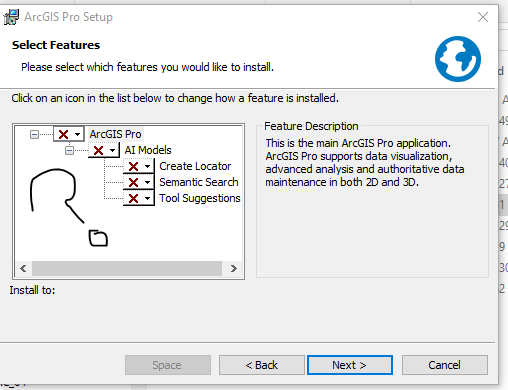Viewport: 508px width, 390px height.
Task: Open Create Locator install option dropdown
Action: pos(139,166)
